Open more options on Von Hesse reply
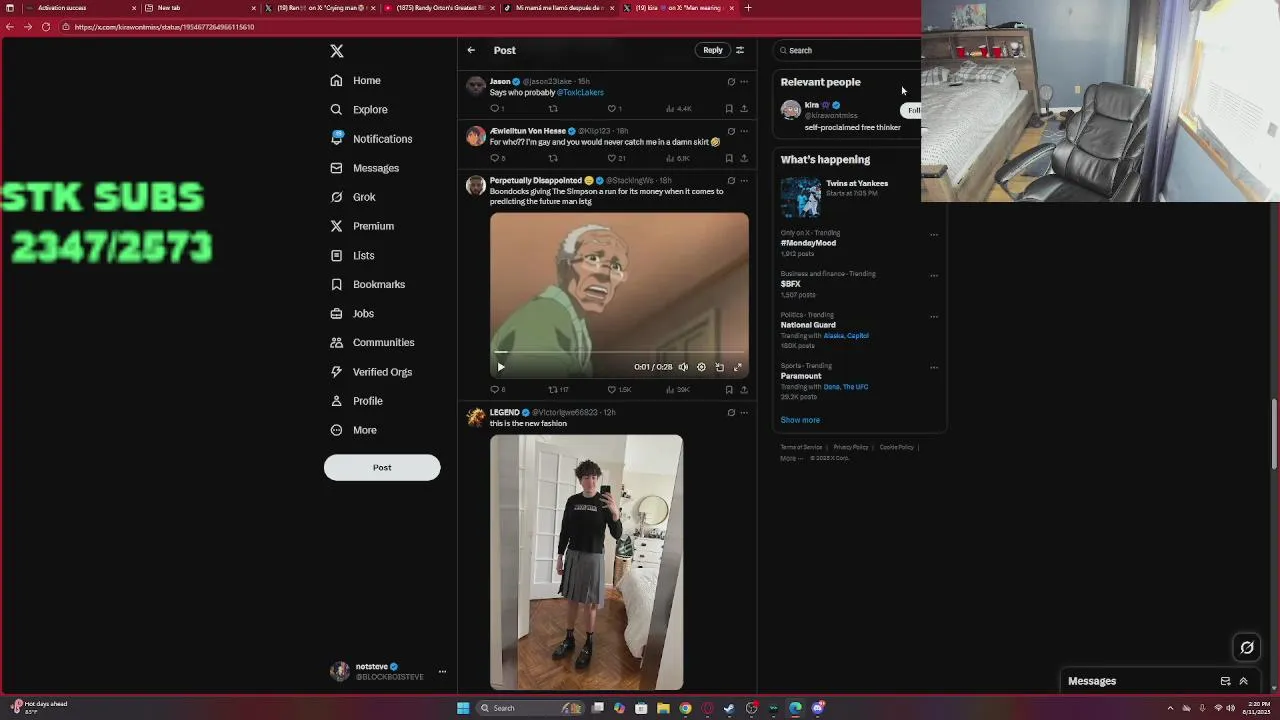 coord(744,131)
